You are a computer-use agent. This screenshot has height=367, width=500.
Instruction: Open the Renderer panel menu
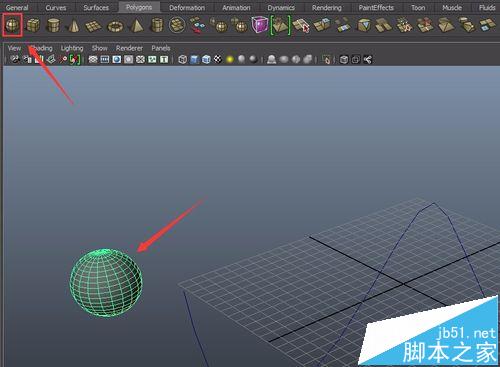(x=129, y=48)
